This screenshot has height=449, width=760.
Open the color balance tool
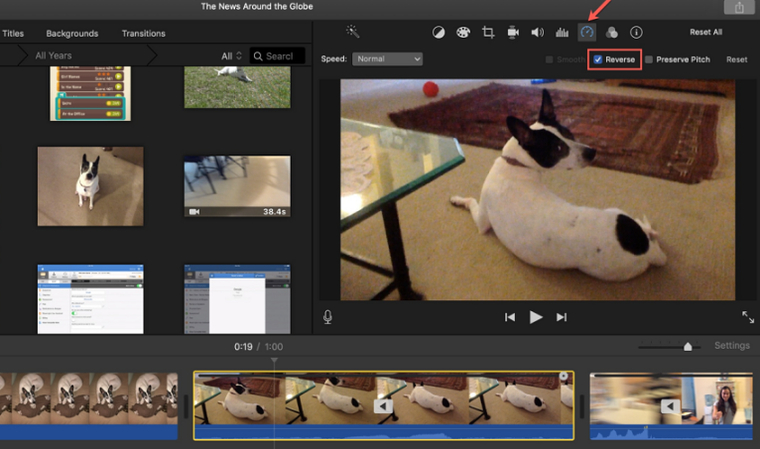point(438,32)
